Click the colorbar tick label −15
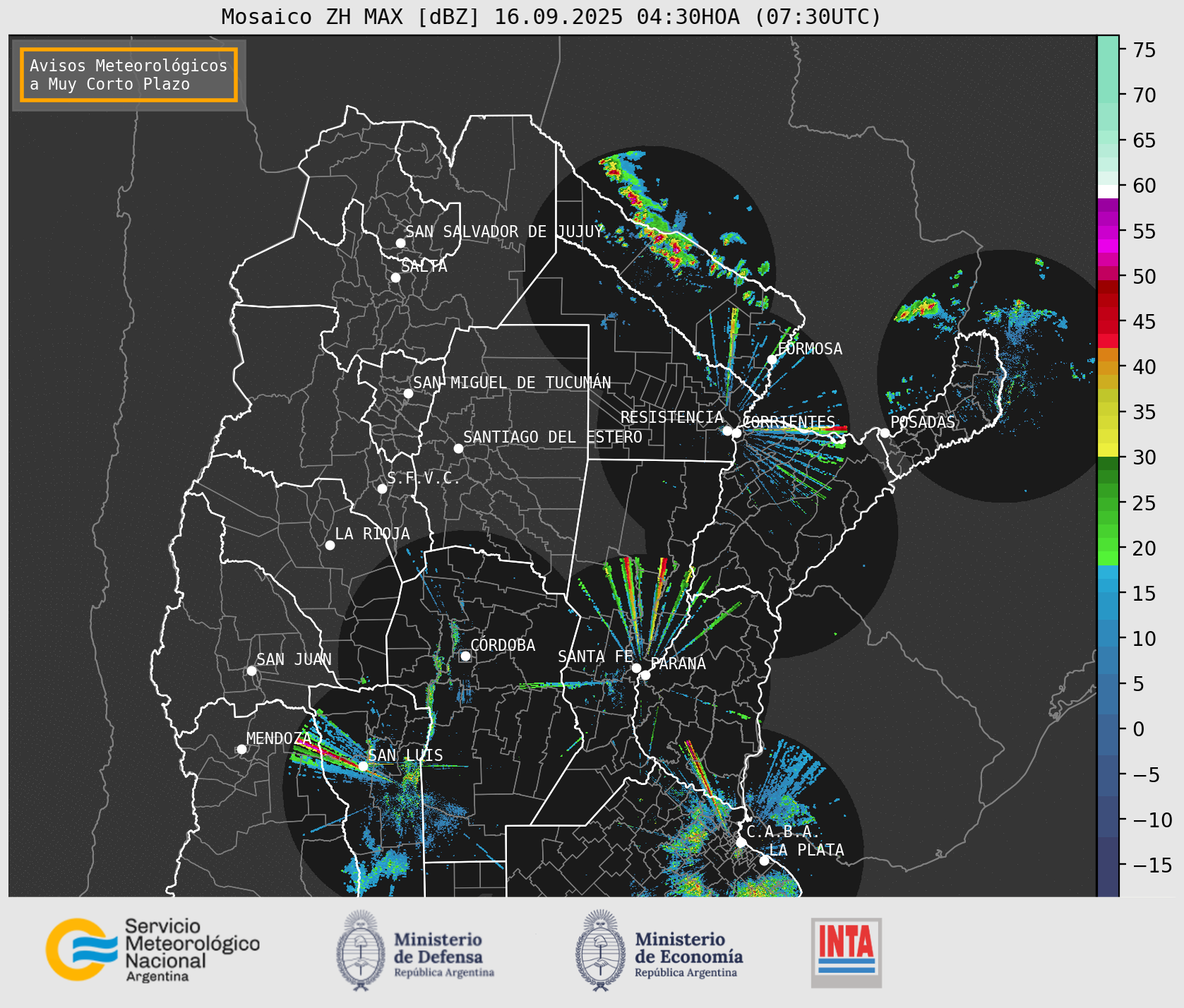Image resolution: width=1184 pixels, height=1008 pixels. coord(1152,865)
